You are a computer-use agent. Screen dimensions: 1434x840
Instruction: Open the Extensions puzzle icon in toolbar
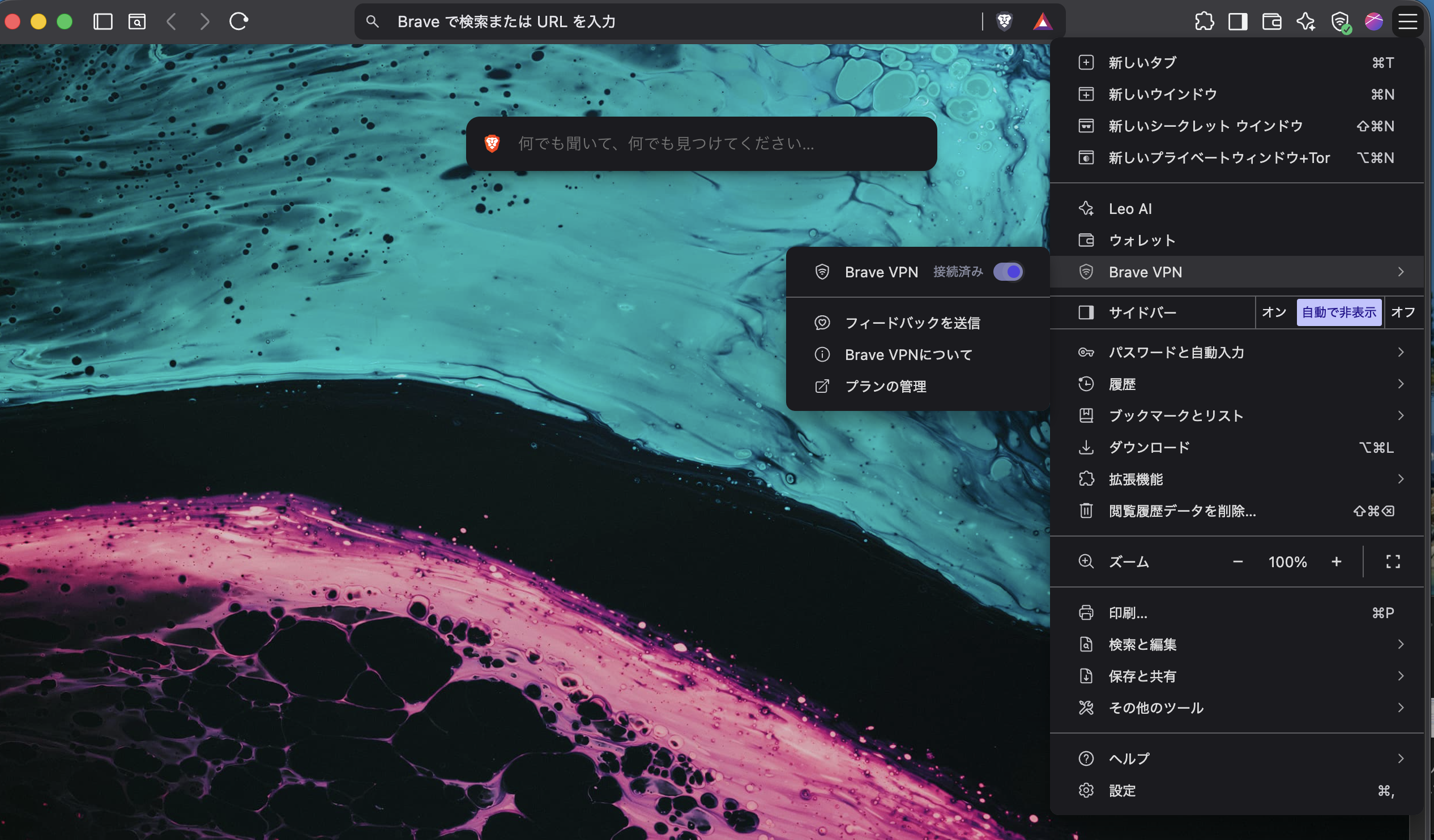[x=1204, y=22]
